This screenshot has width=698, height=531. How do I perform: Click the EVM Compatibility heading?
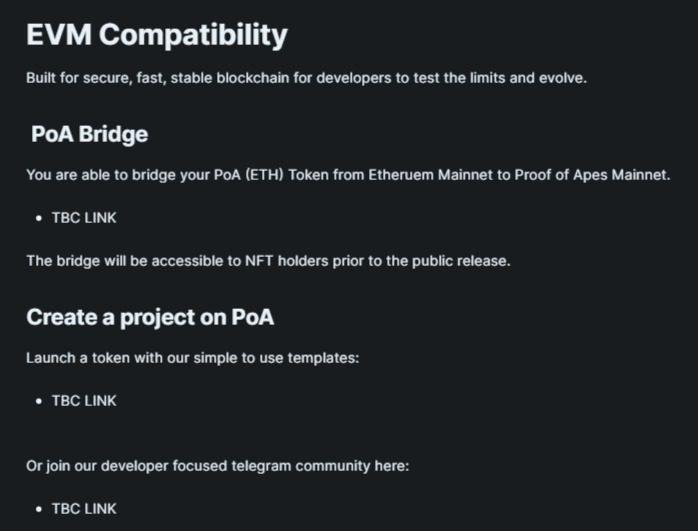click(157, 36)
